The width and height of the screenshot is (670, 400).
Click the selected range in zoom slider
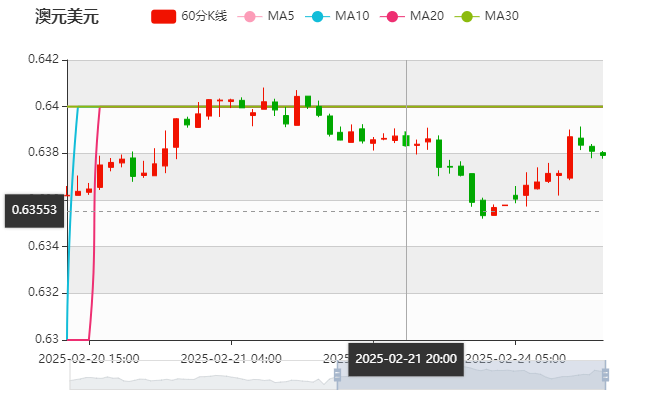471,375
